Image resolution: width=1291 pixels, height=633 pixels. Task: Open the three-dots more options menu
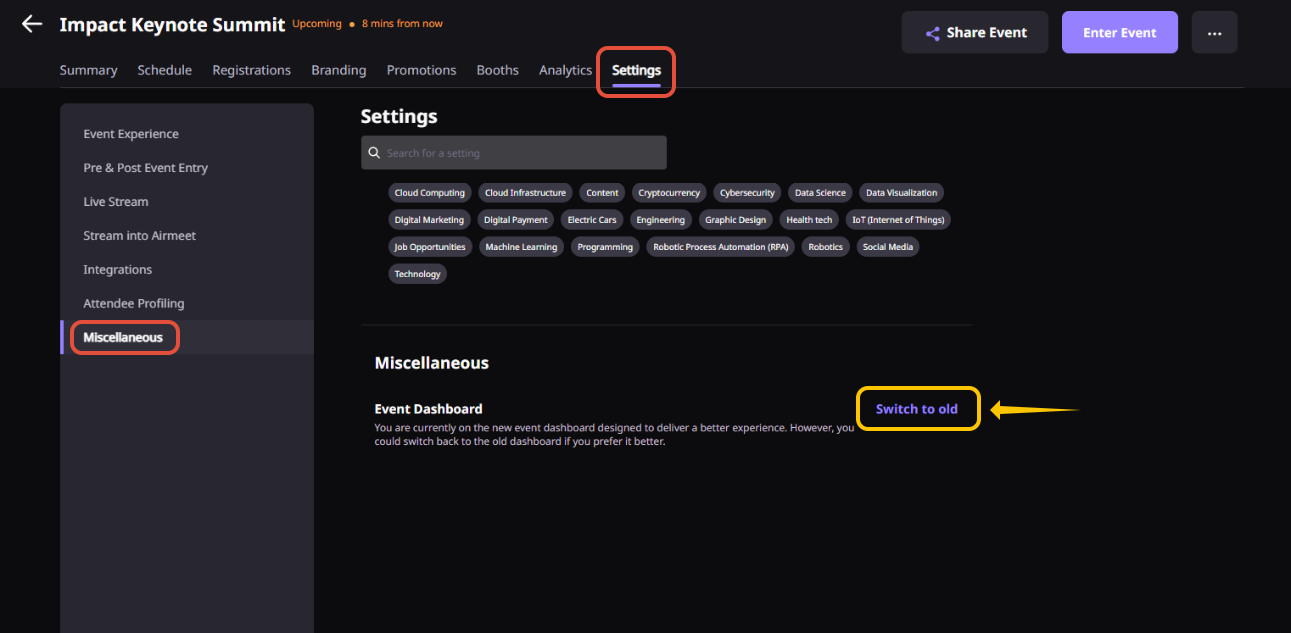(x=1214, y=33)
